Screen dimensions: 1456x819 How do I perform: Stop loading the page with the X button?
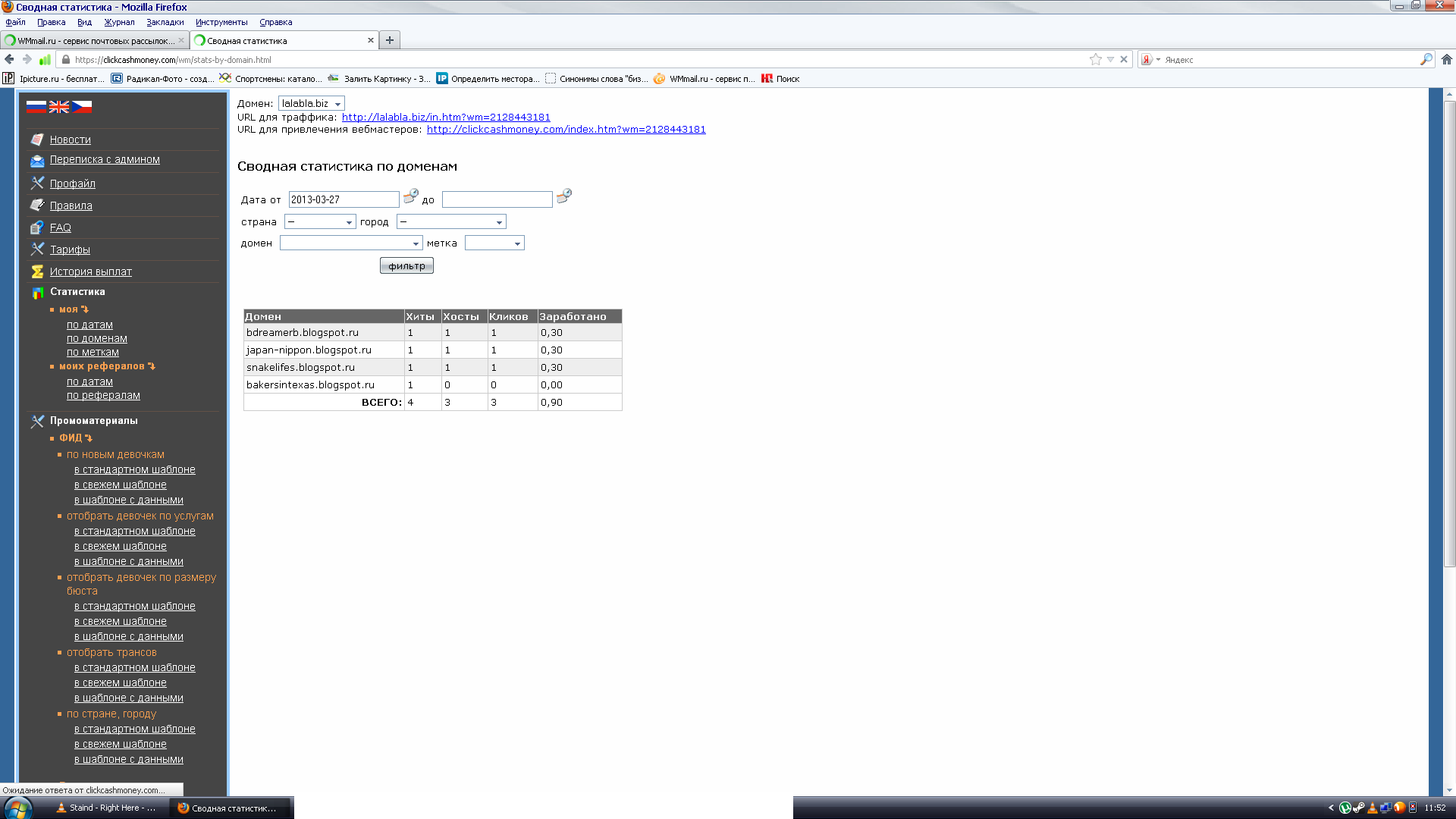click(x=1124, y=59)
